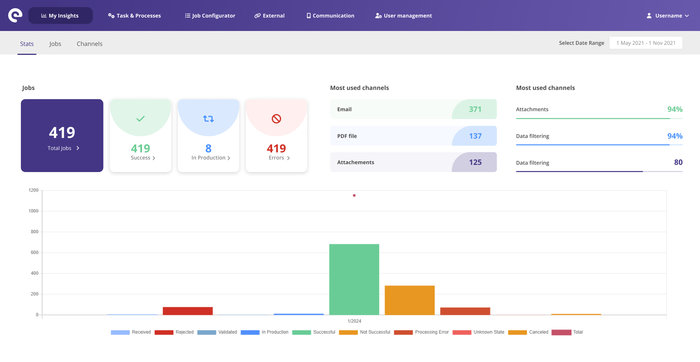Viewport: 700px width, 362px height.
Task: Click the Attachments 94% progress bar
Action: (599, 119)
